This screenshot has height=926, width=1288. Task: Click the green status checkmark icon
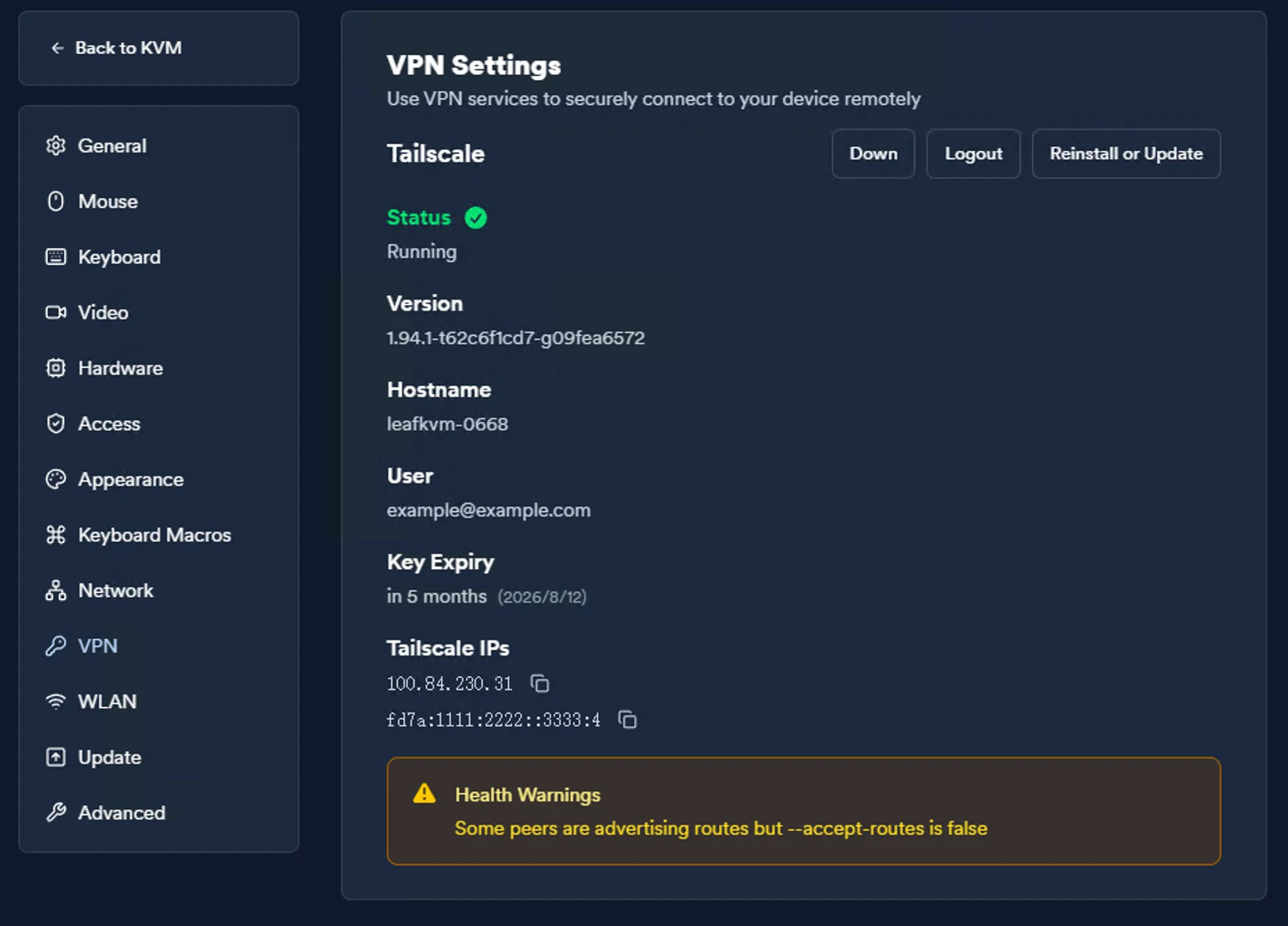click(x=476, y=218)
